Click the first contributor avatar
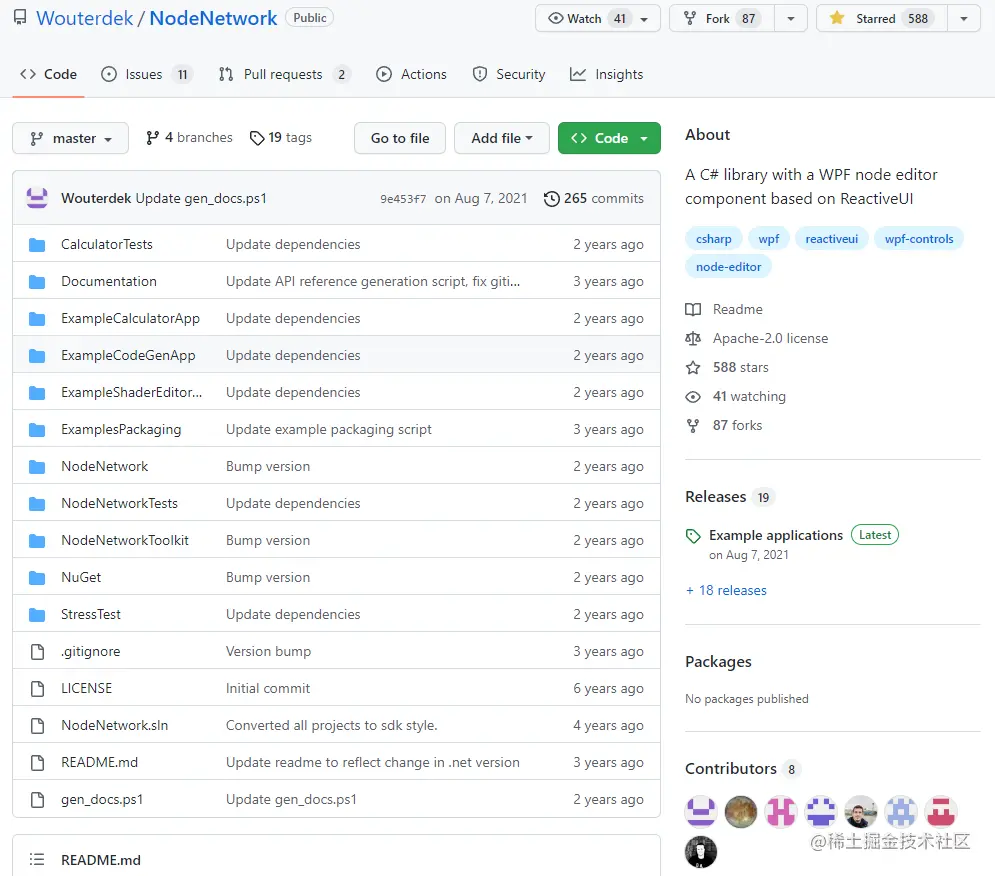This screenshot has width=995, height=876. click(701, 811)
